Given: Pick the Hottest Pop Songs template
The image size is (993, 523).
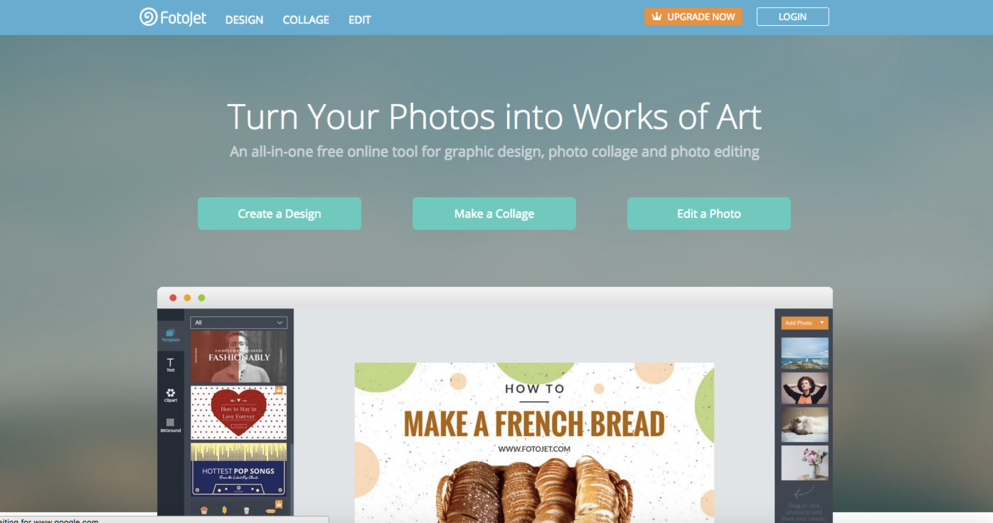Looking at the screenshot, I should [239, 469].
